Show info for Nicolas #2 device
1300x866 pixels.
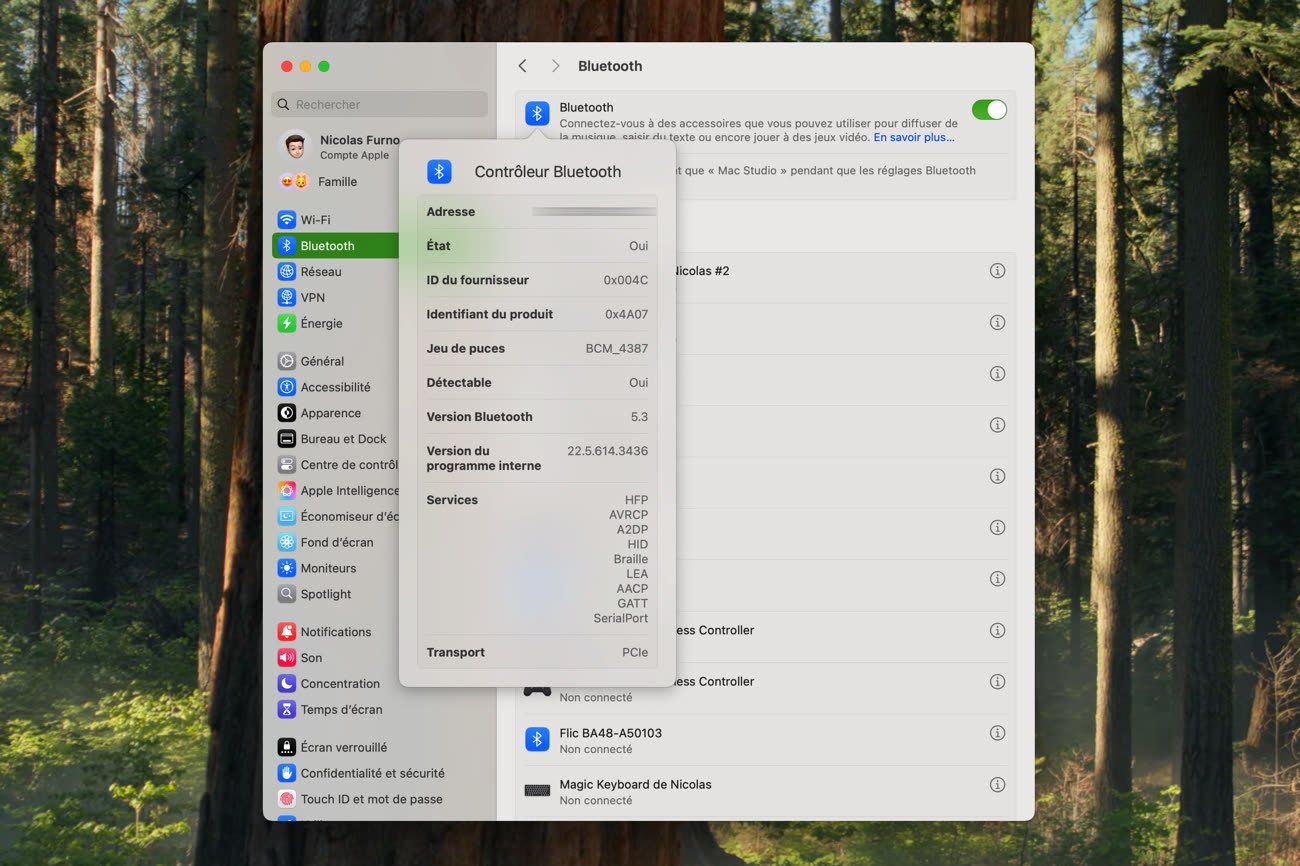[997, 271]
